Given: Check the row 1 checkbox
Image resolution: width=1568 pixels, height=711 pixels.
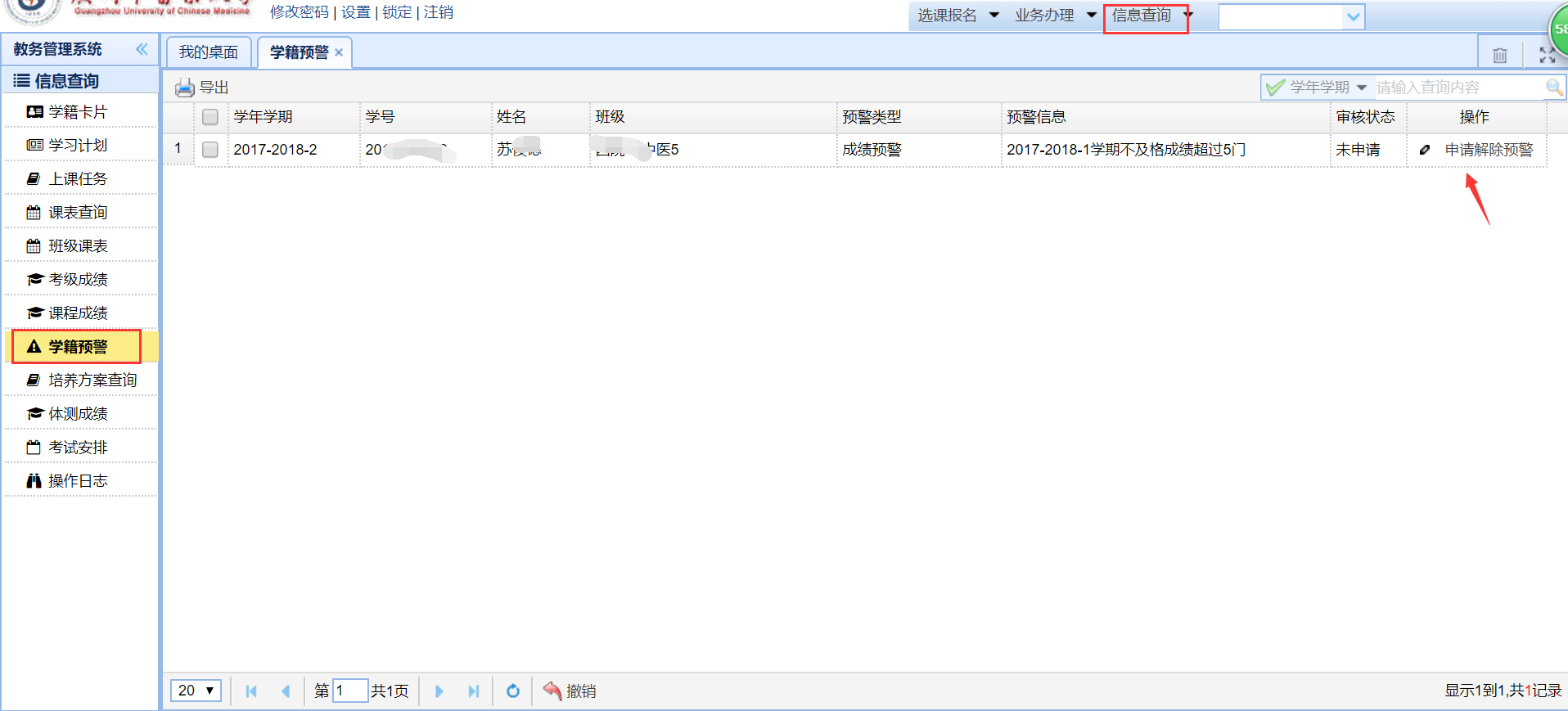Looking at the screenshot, I should coord(210,150).
